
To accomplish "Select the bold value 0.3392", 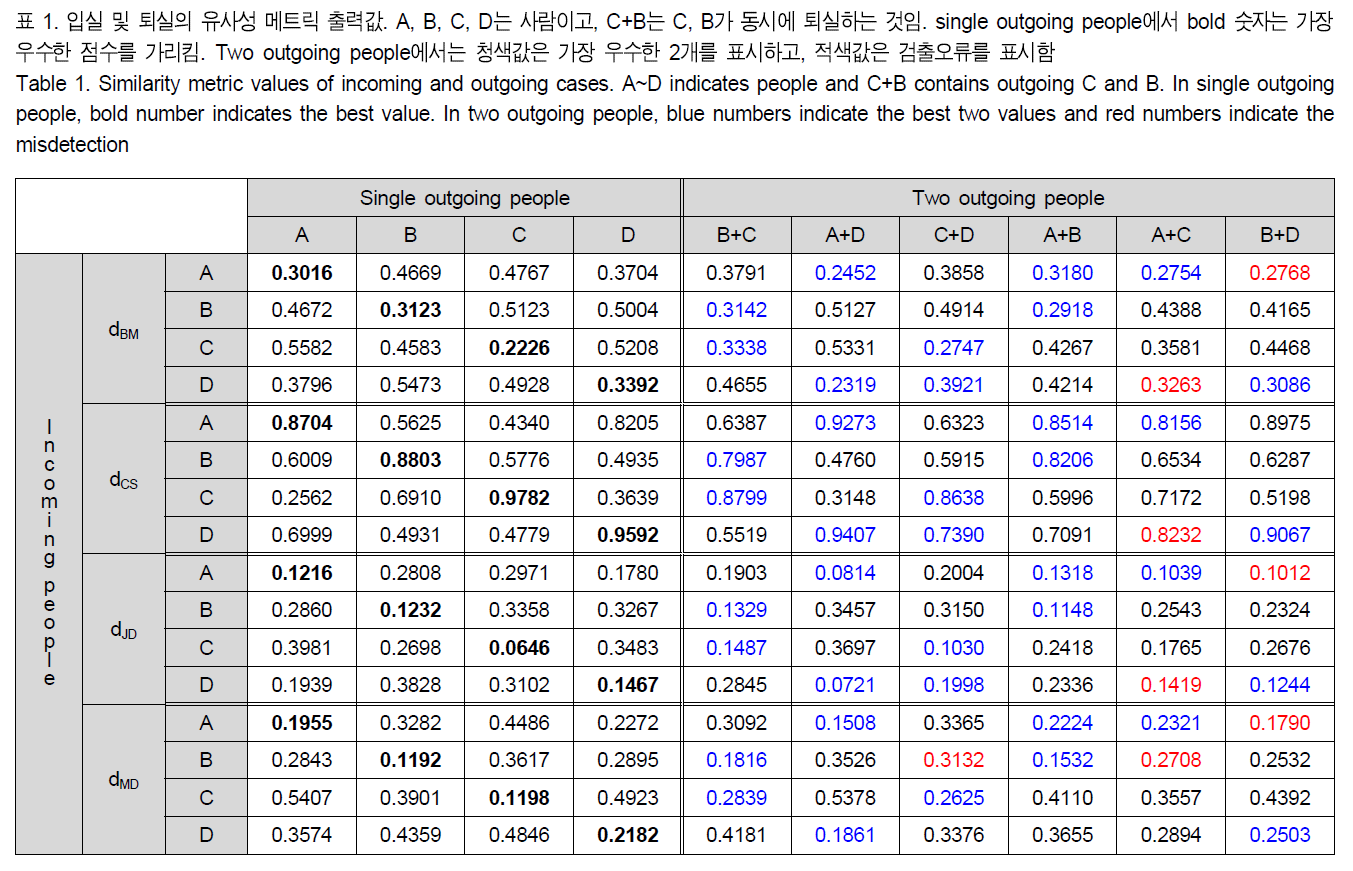I will pyautogui.click(x=628, y=385).
